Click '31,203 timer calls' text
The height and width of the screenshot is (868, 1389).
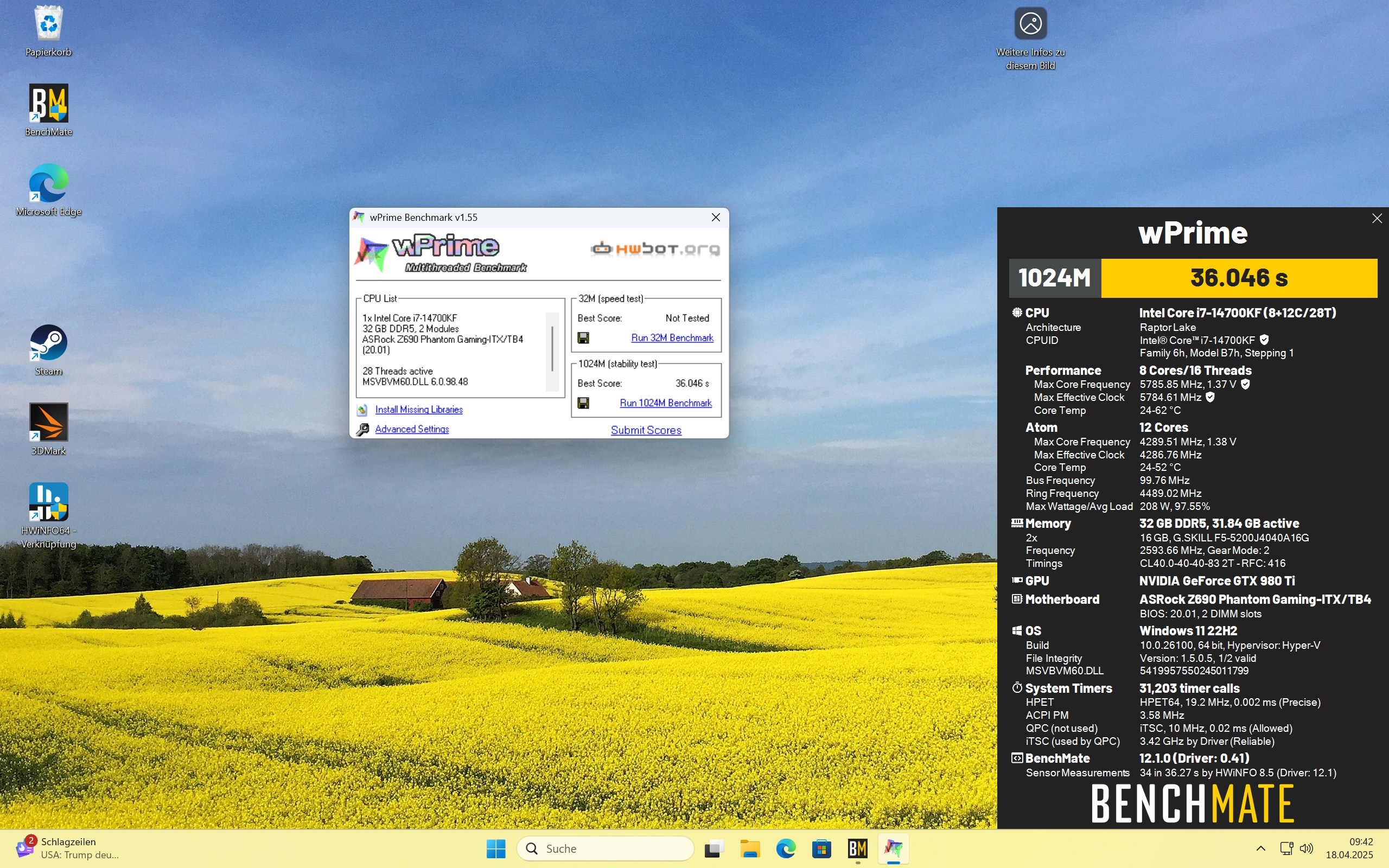tap(1189, 688)
